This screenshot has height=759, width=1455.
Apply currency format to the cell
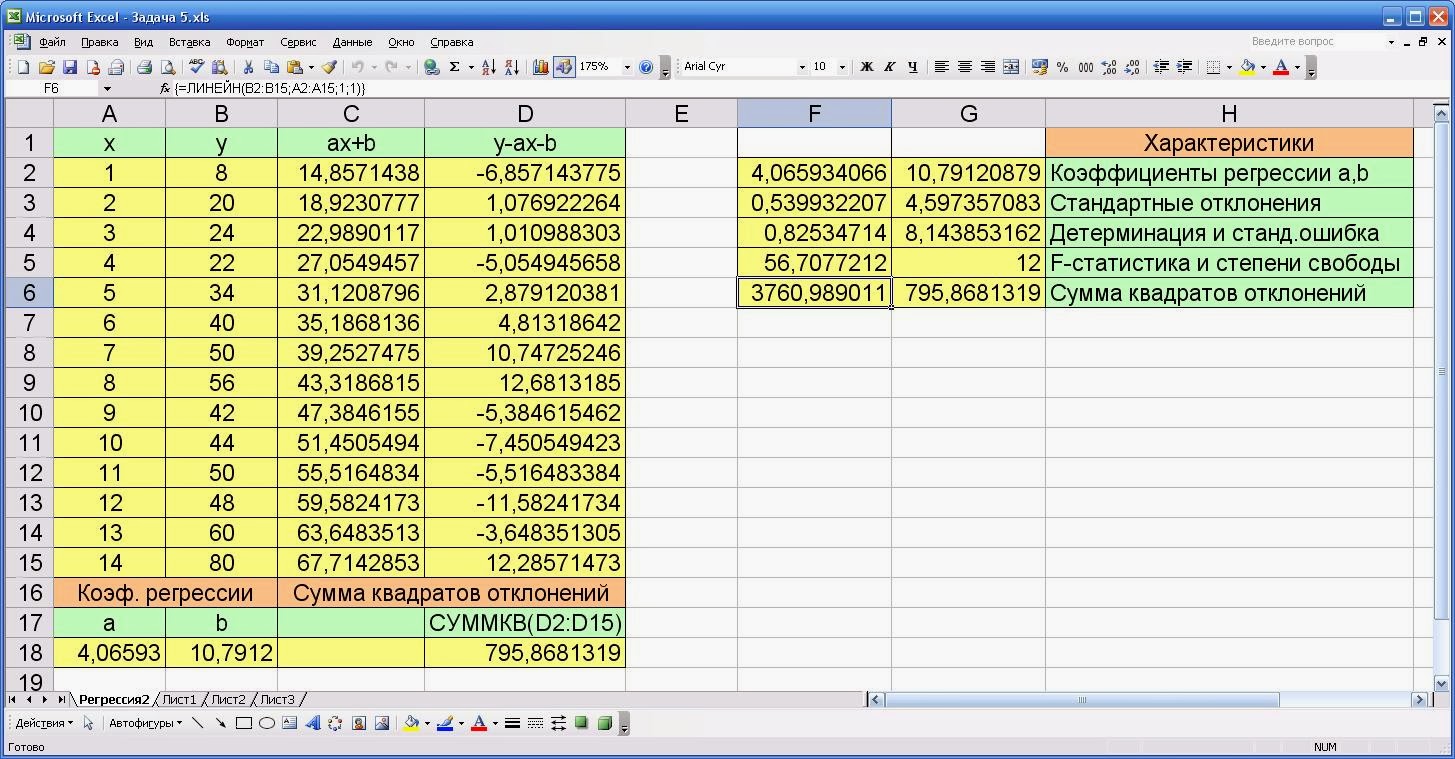tap(1040, 67)
